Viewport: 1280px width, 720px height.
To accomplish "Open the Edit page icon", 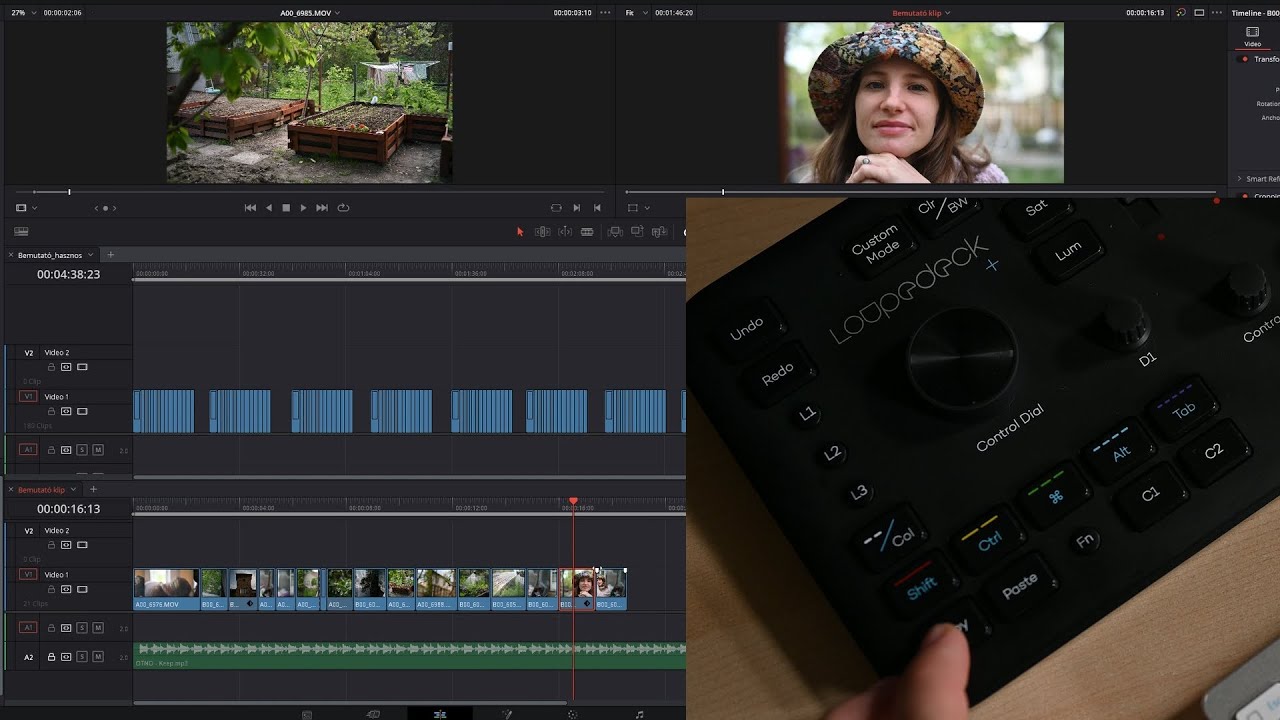I will coord(440,714).
